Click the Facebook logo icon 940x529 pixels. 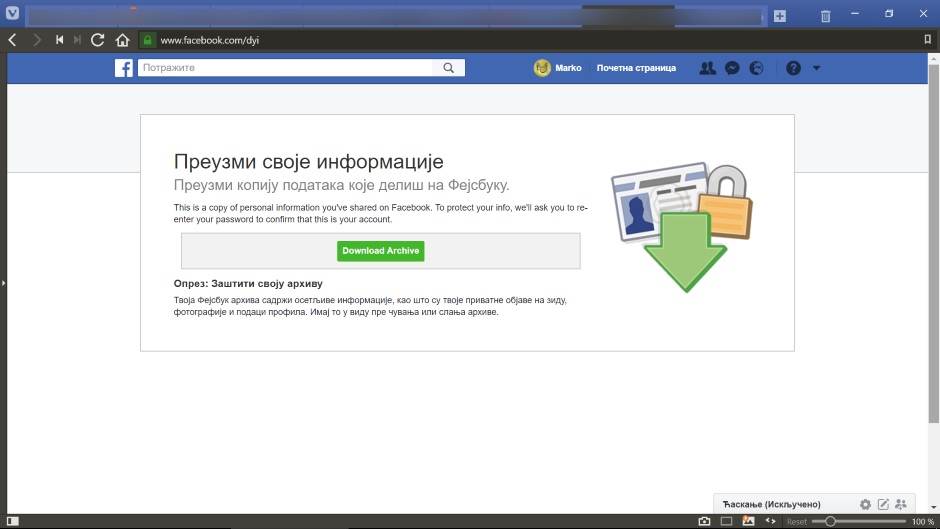[123, 68]
